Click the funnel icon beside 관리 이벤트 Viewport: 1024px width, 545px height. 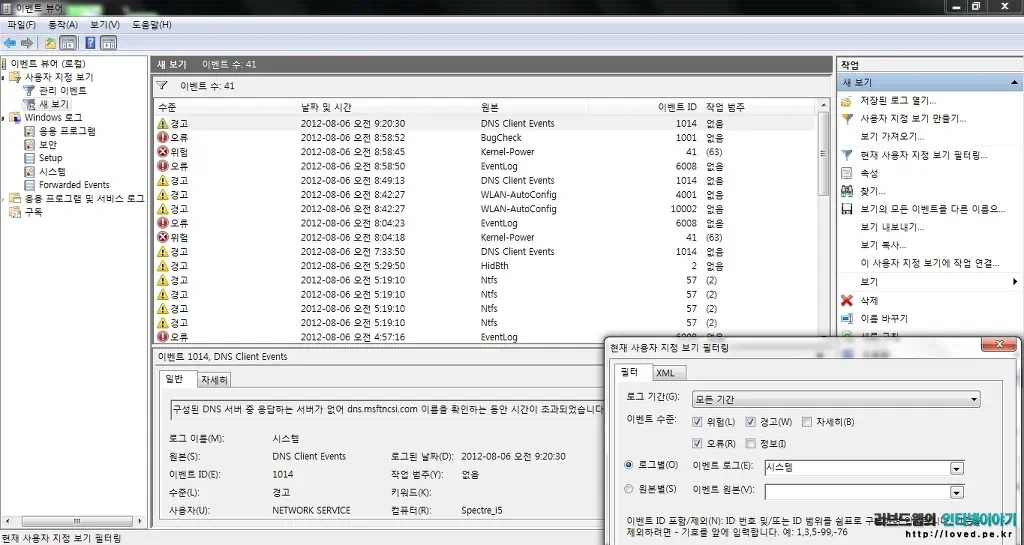[29, 91]
